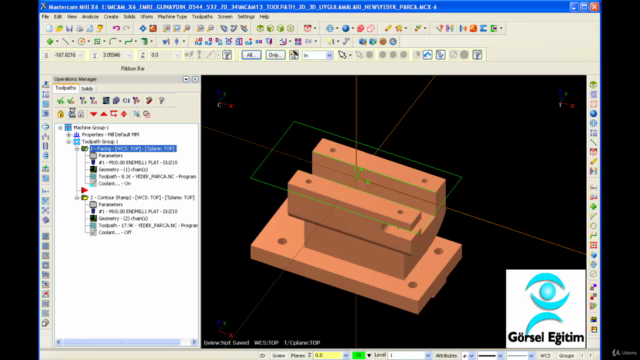This screenshot has height=360, width=640.
Task: Click the Analyze question-mark icon
Action: pyautogui.click(x=439, y=28)
